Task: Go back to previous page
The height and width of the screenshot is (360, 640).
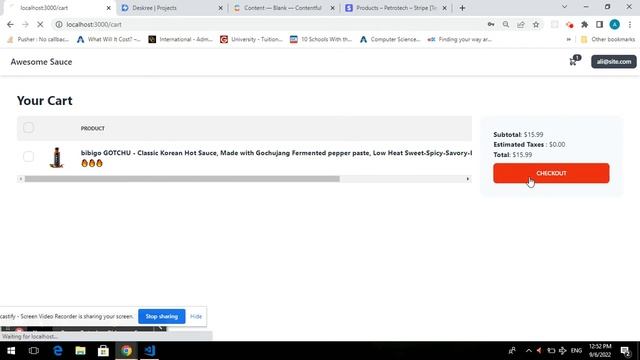Action: coord(10,24)
